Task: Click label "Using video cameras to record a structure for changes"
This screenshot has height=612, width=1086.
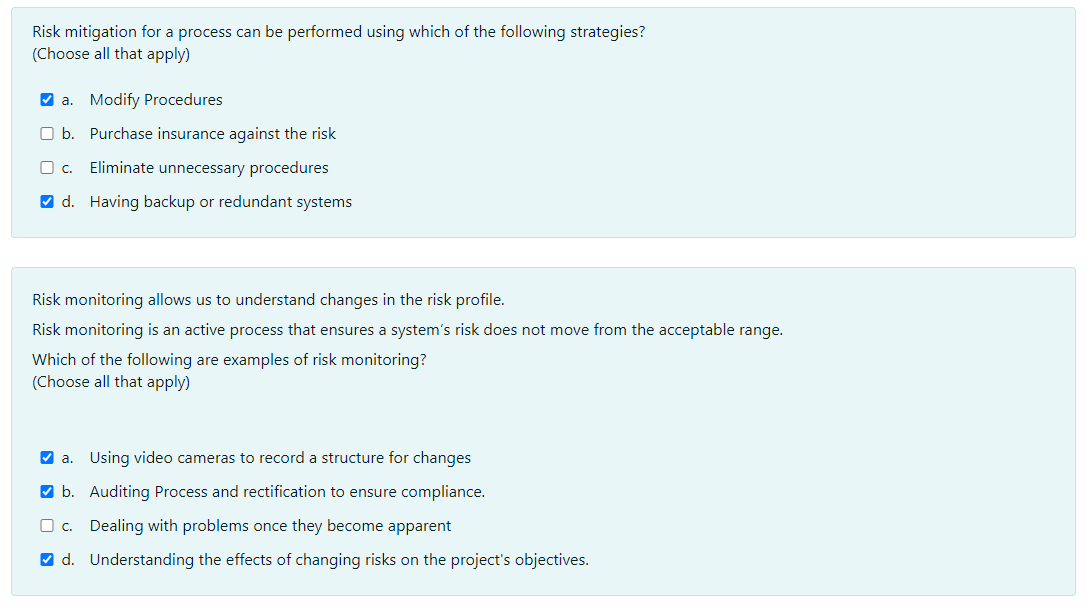Action: 280,457
